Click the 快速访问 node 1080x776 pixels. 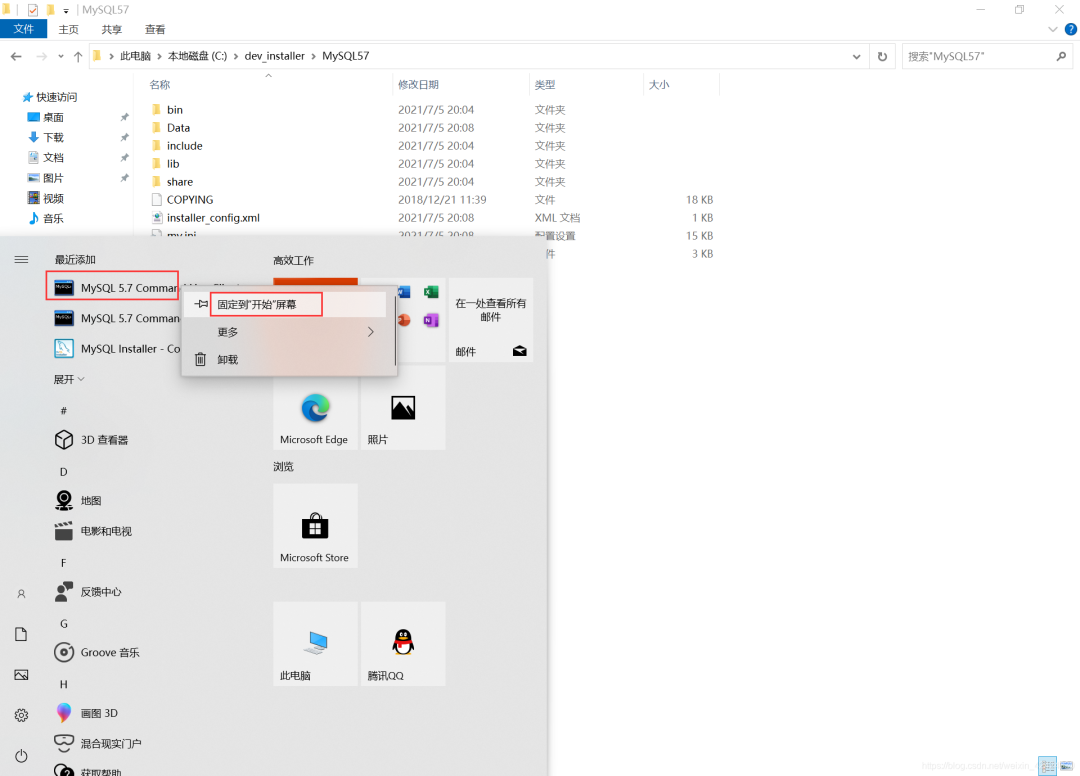pos(56,97)
